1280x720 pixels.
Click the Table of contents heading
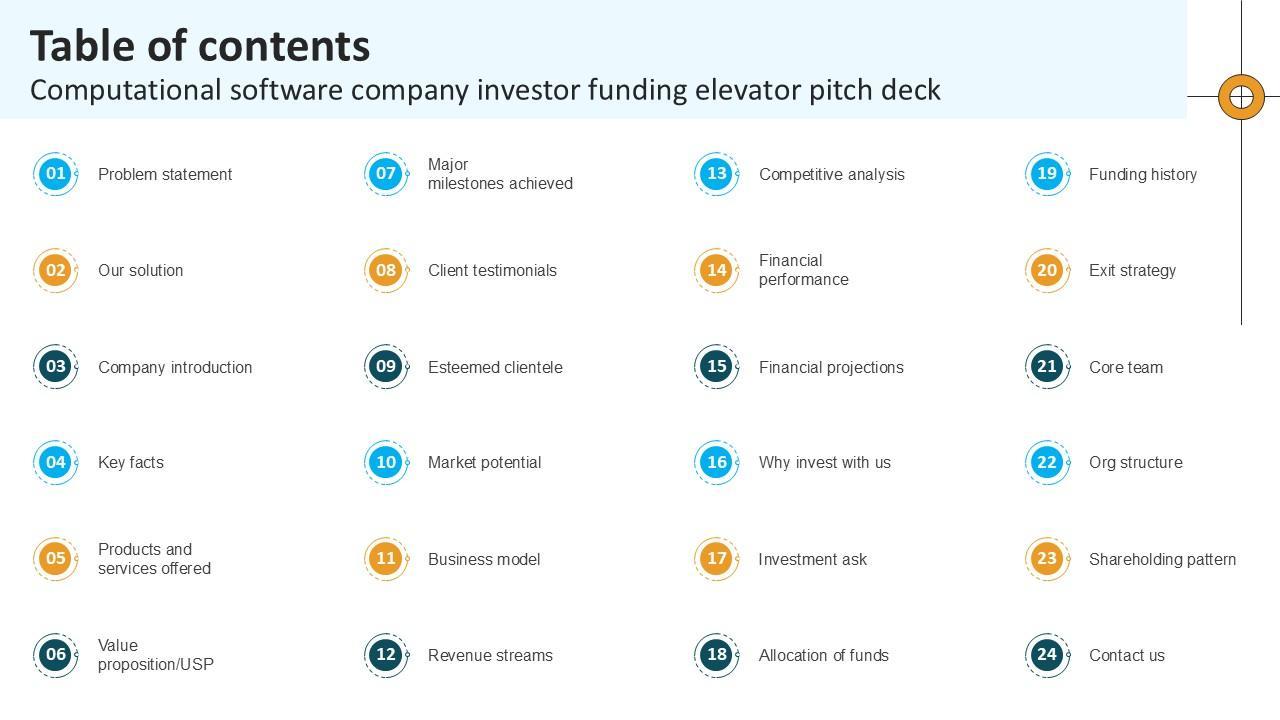[x=200, y=46]
